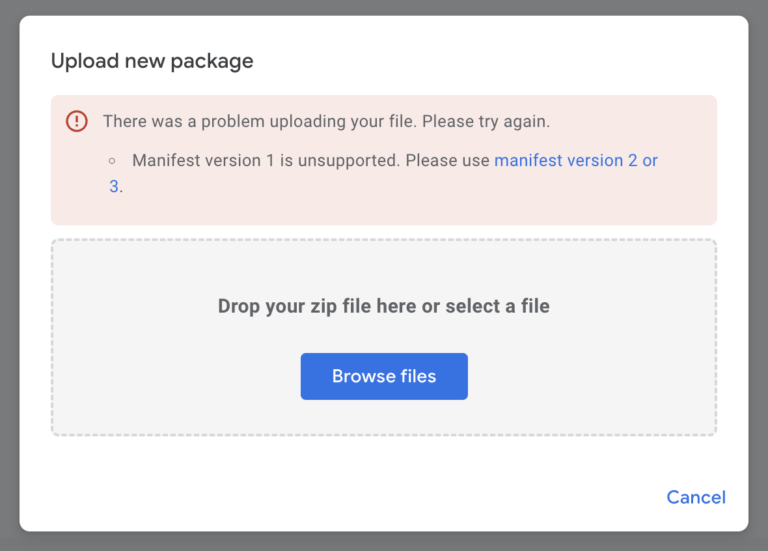Click the hollow bullet point marker
Viewport: 768px width, 551px height.
(112, 160)
